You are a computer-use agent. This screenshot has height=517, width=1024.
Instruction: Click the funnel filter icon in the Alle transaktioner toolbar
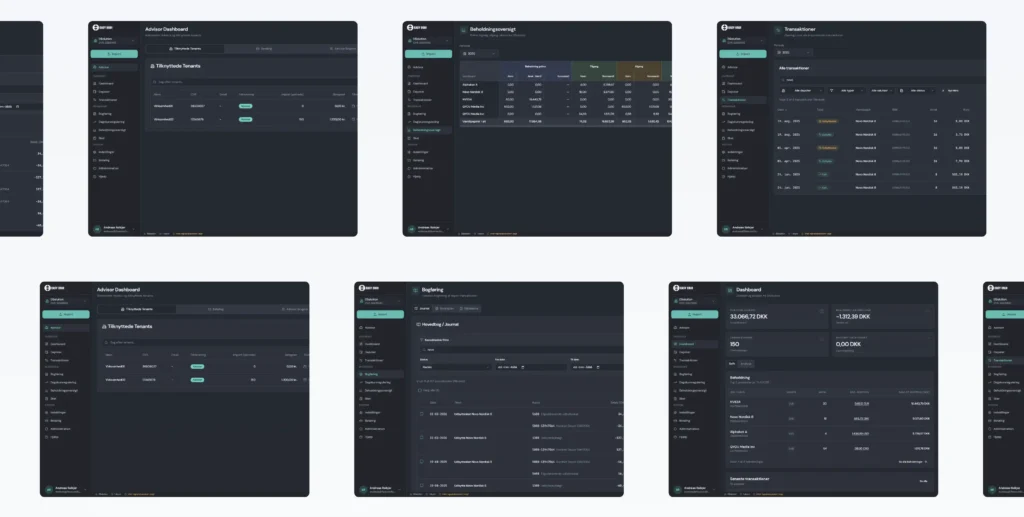point(831,91)
